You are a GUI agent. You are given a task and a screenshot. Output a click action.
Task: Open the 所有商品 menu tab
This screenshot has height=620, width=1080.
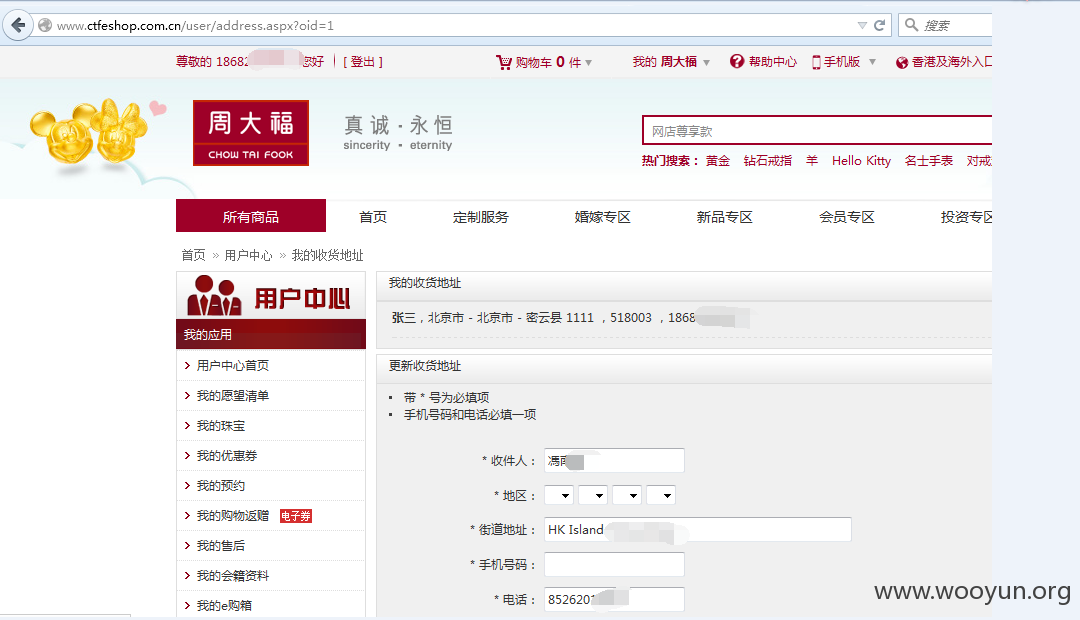tap(251, 216)
